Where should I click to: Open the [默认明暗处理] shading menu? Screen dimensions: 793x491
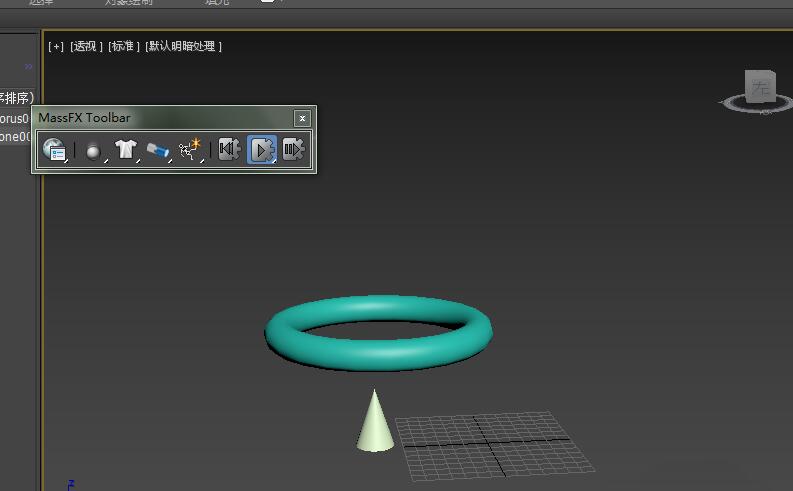point(183,46)
